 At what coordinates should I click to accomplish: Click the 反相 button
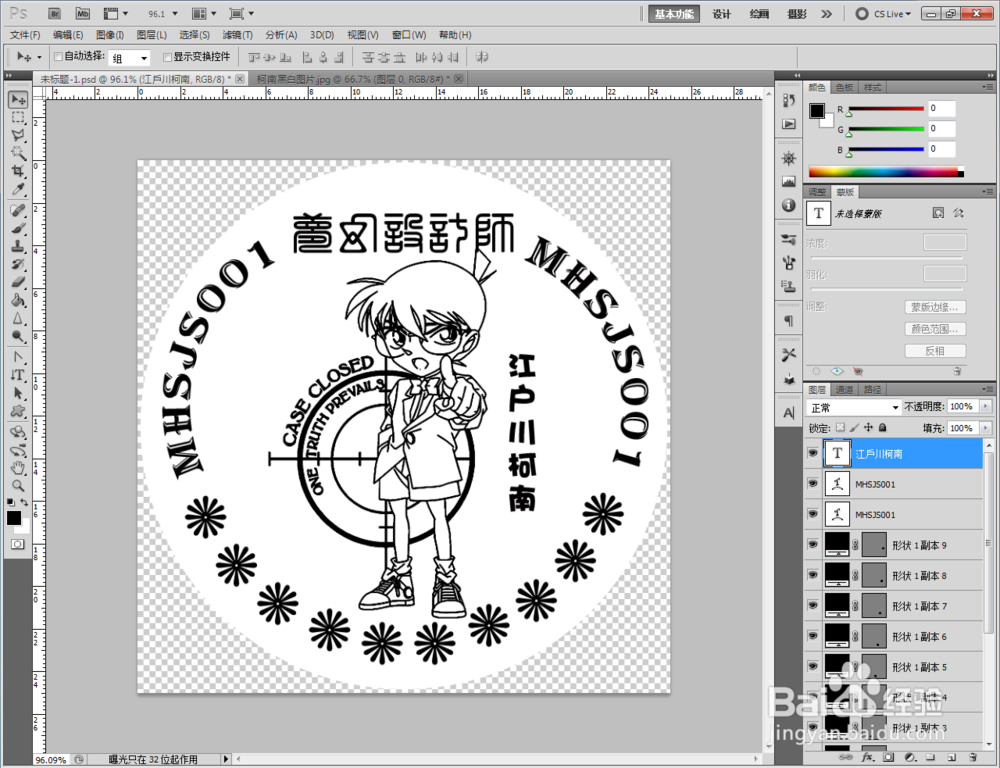(x=935, y=351)
